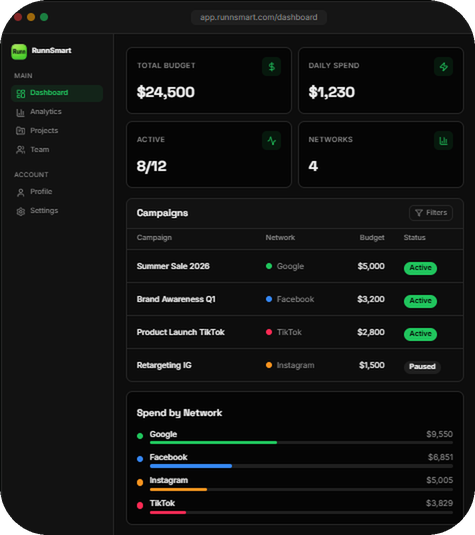Select the Brand Awareness Q1 campaign
Image resolution: width=475 pixels, height=535 pixels.
coord(176,299)
